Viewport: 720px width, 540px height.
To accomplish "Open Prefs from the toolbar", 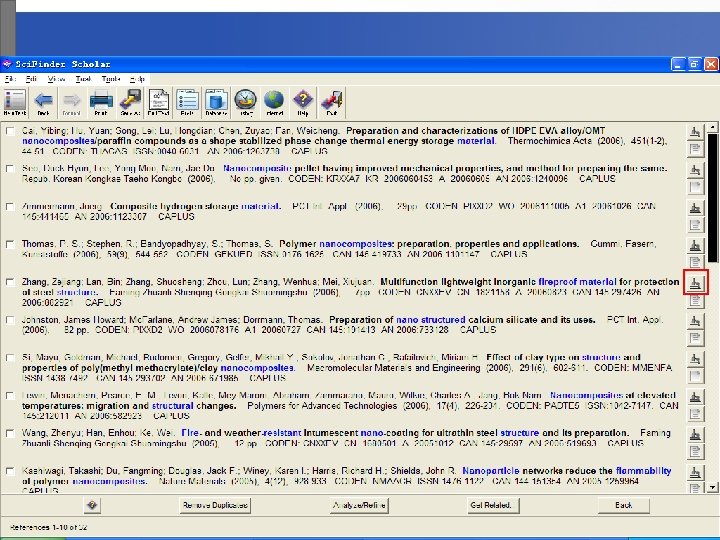I will coord(187,102).
